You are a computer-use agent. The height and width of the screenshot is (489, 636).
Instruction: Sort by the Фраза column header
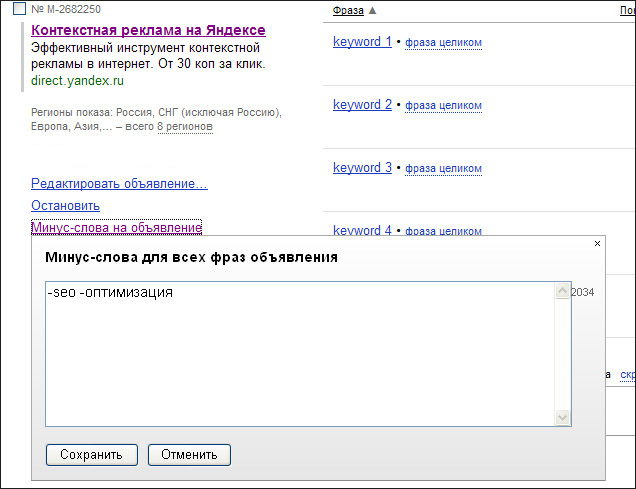tap(348, 11)
